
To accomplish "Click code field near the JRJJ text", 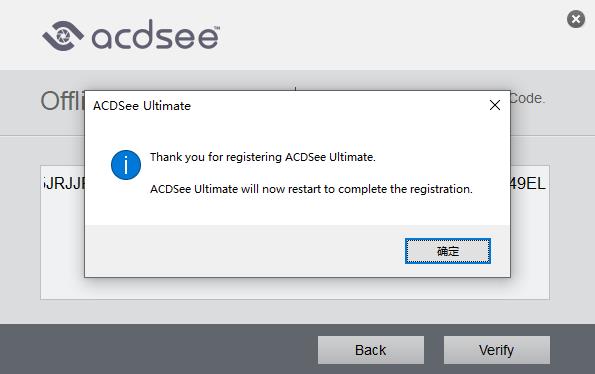I will (x=63, y=184).
